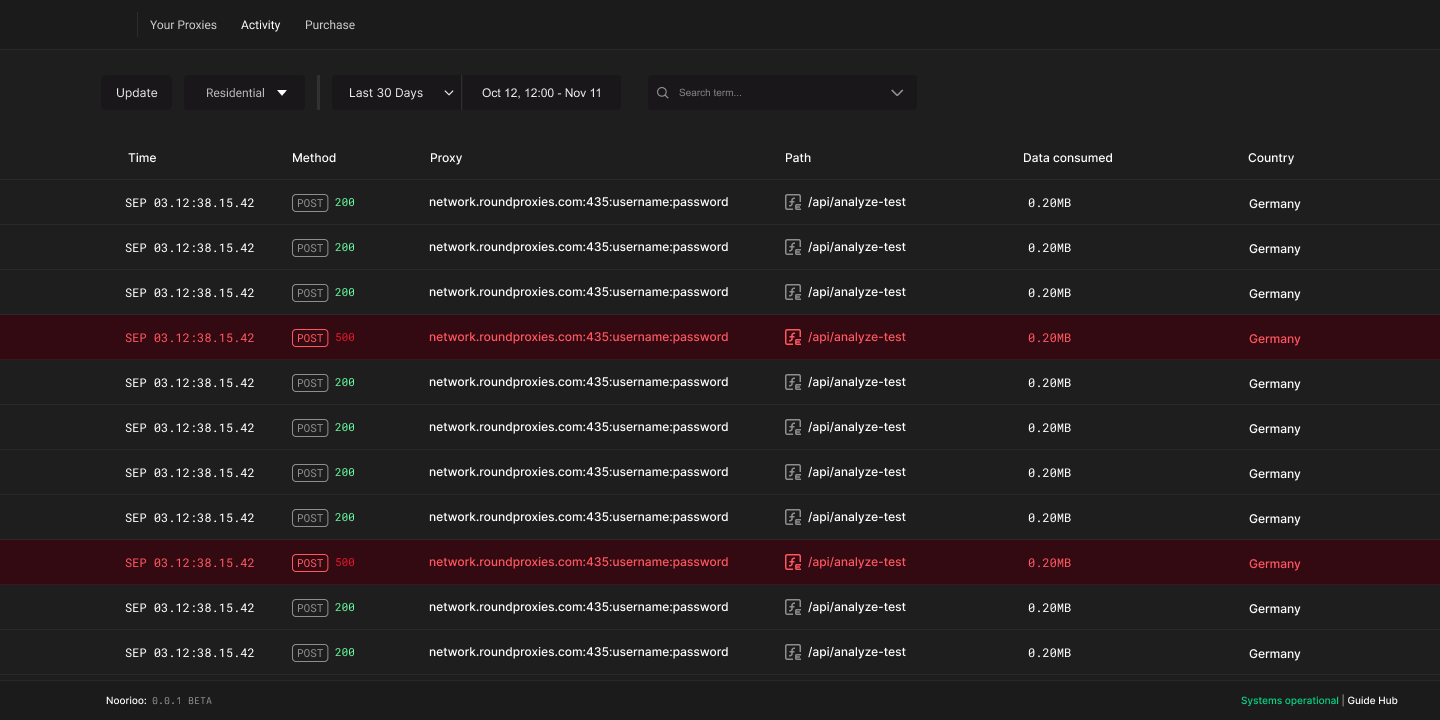Image resolution: width=1440 pixels, height=720 pixels.
Task: Click the magnifier search icon
Action: coord(662,93)
